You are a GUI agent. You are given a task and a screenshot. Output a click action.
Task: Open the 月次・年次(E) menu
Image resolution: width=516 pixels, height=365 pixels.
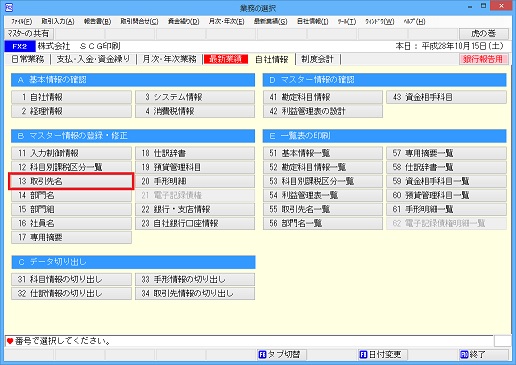pos(226,22)
